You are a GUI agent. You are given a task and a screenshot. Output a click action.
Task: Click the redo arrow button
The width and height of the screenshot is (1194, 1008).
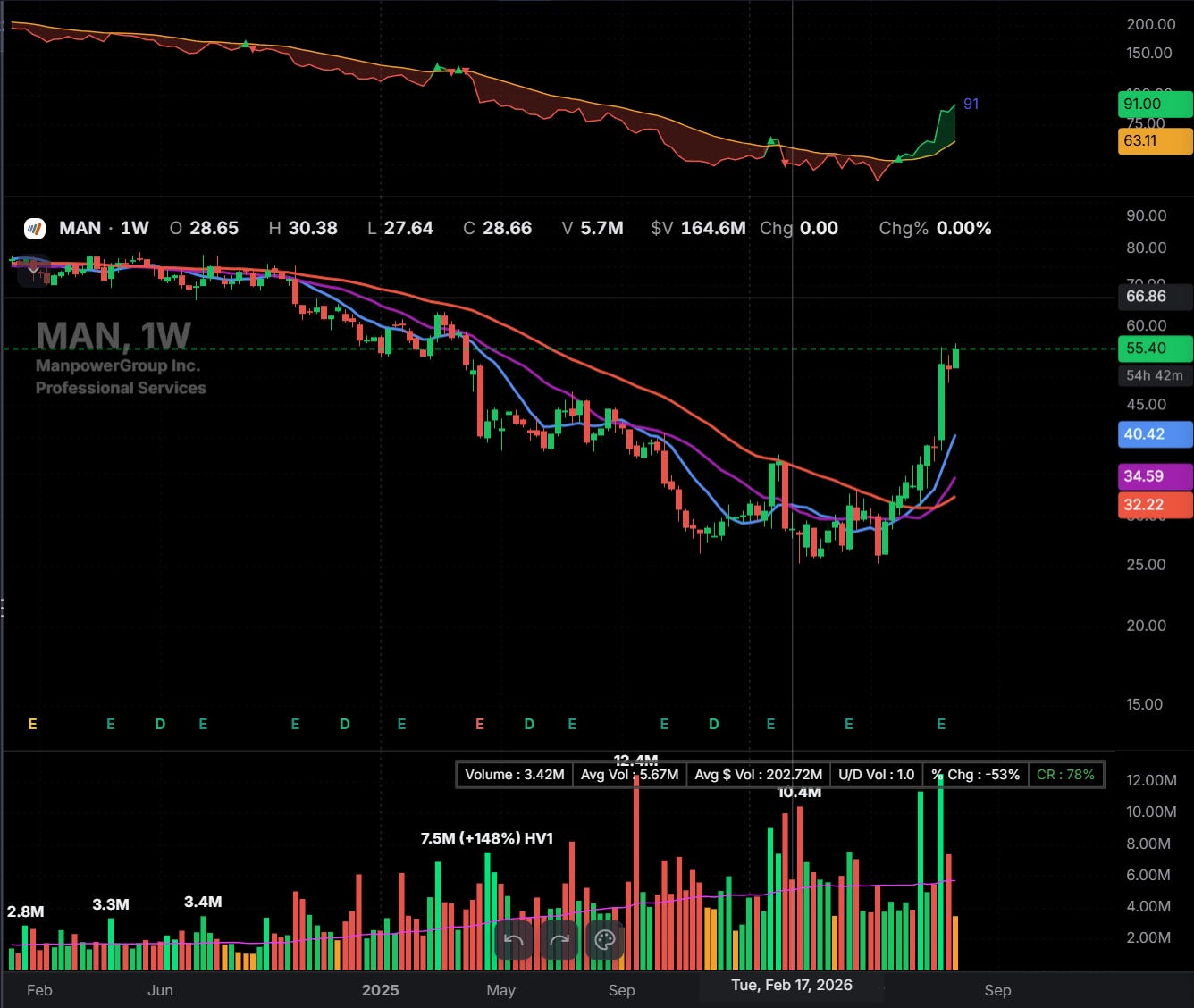(x=559, y=940)
